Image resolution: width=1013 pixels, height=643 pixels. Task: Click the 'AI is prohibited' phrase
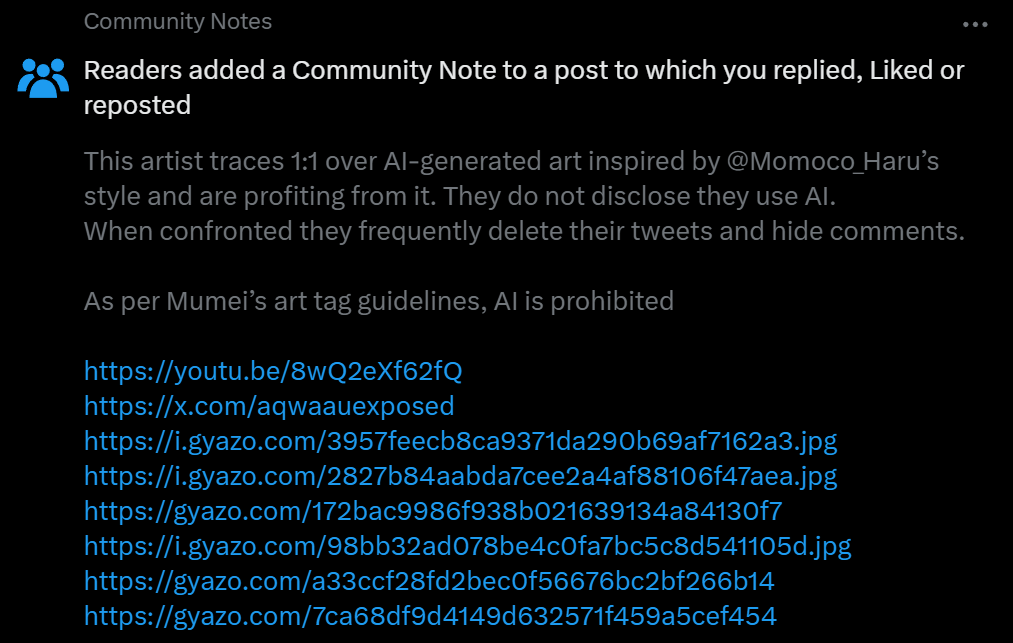click(x=584, y=301)
